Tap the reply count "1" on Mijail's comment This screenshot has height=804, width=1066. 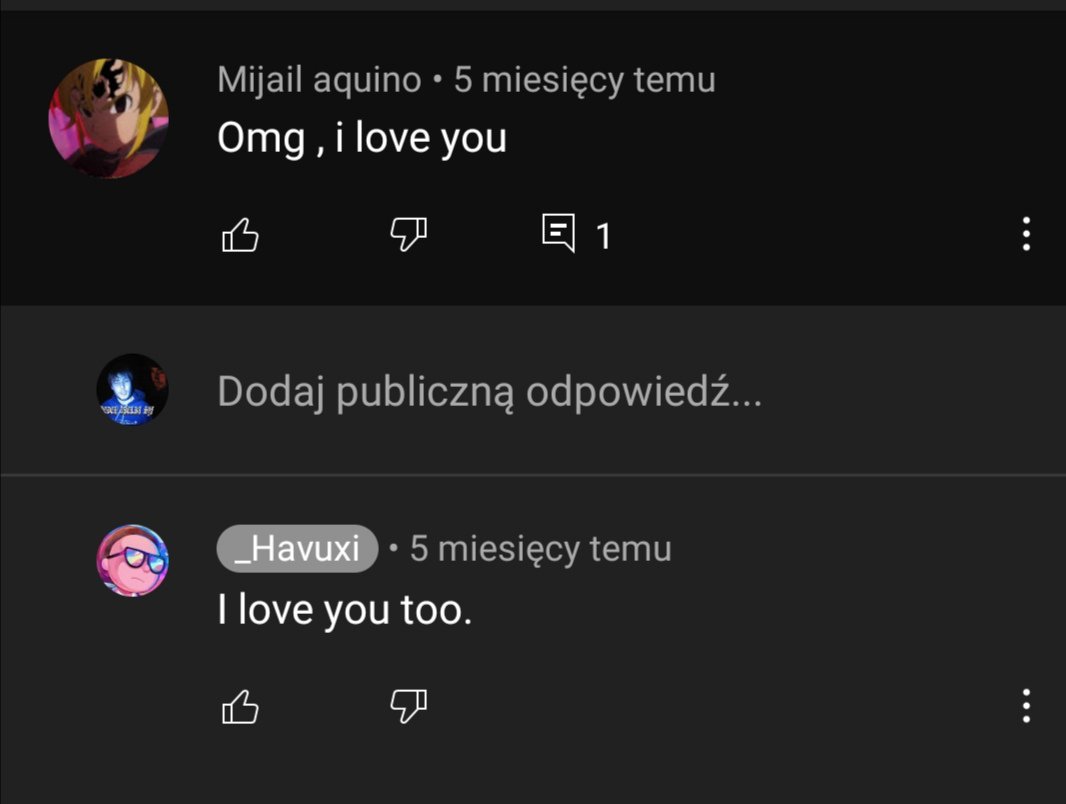click(x=603, y=237)
